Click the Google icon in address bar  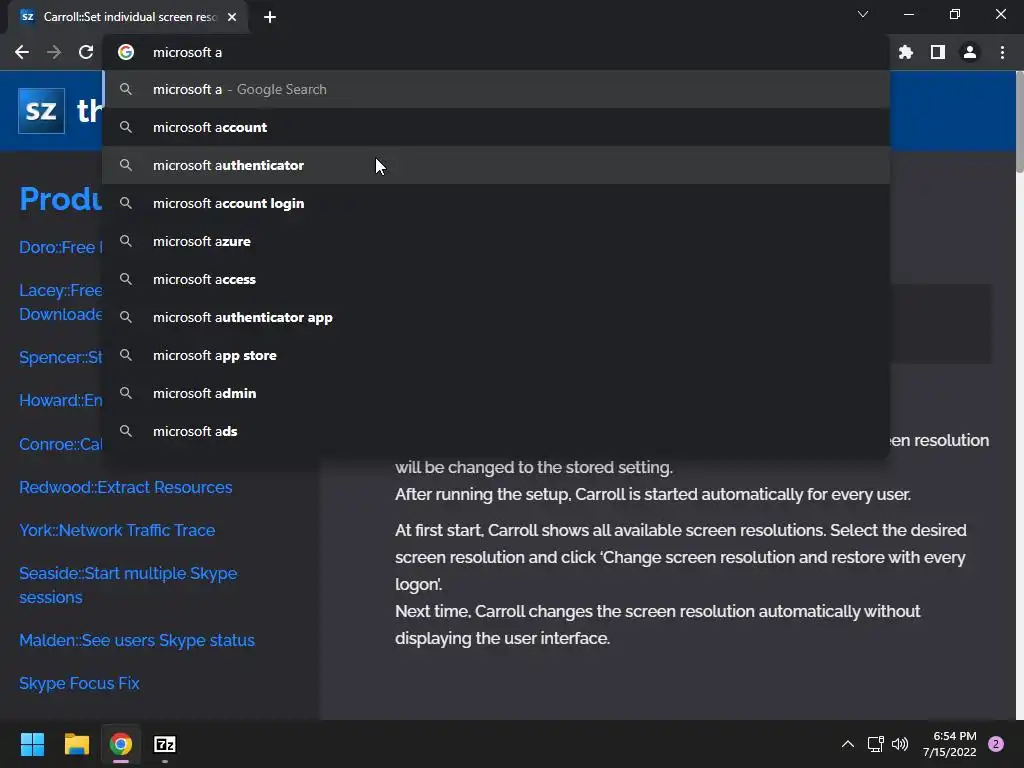coord(126,52)
